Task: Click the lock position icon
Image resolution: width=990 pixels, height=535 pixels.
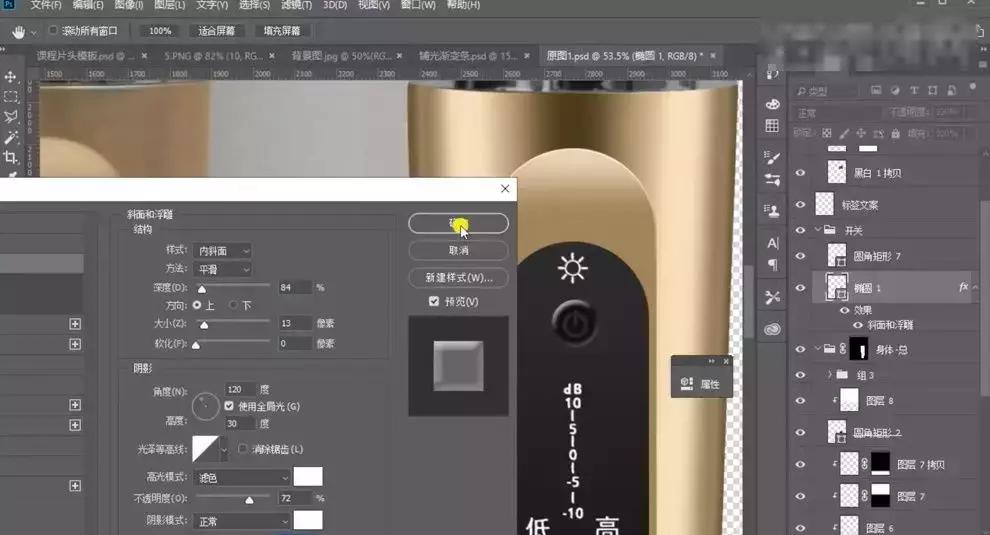Action: pos(861,133)
